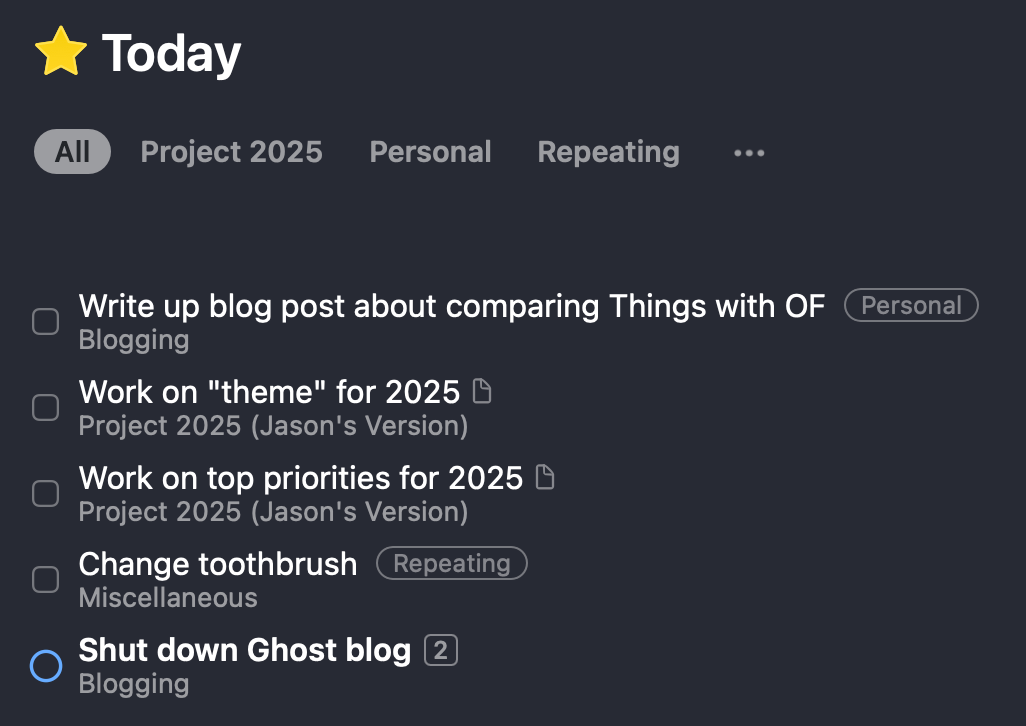The height and width of the screenshot is (726, 1026).
Task: Filter by the Personal tag tab
Action: point(431,152)
